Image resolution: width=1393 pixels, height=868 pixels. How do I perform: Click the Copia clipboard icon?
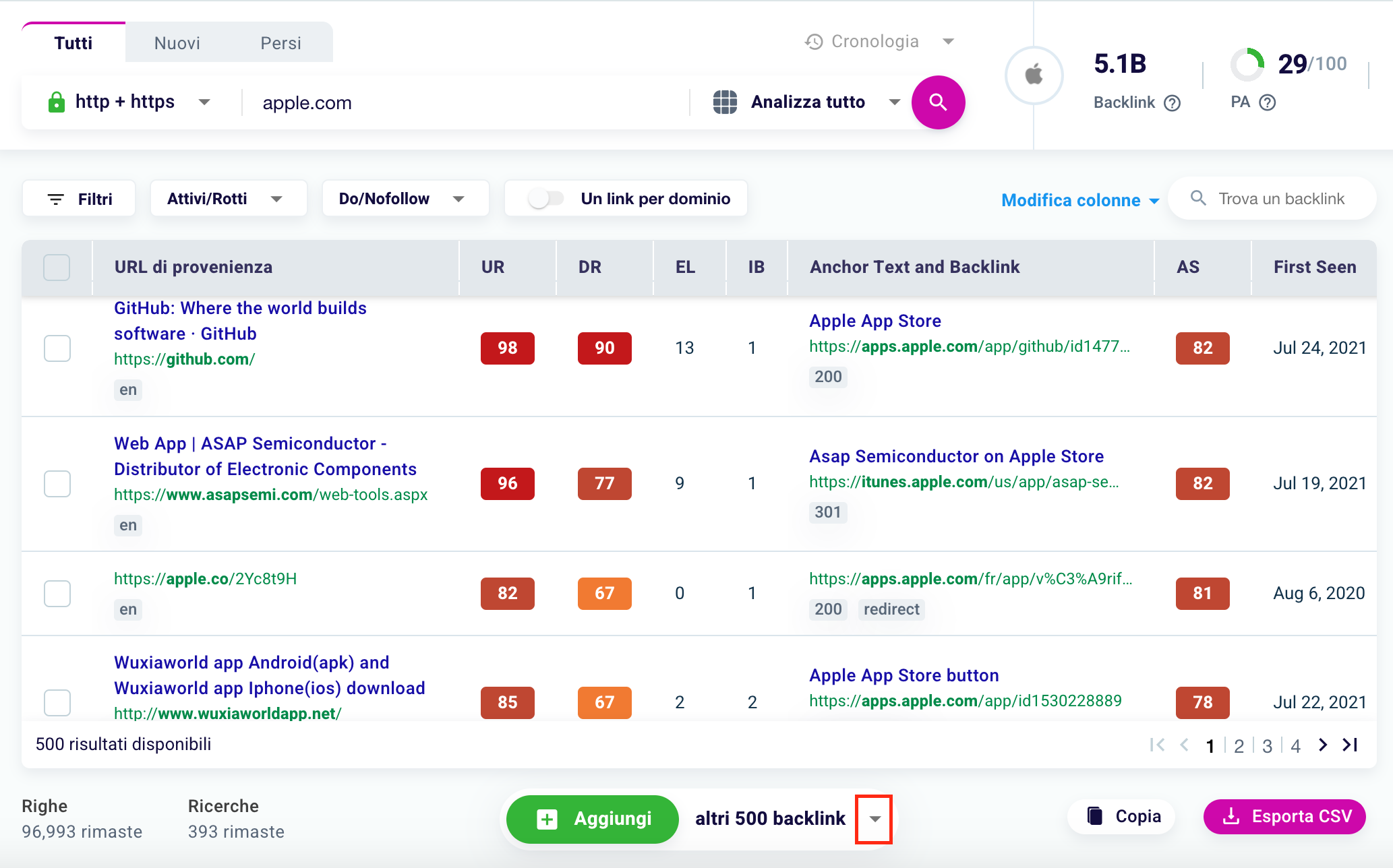point(1096,816)
